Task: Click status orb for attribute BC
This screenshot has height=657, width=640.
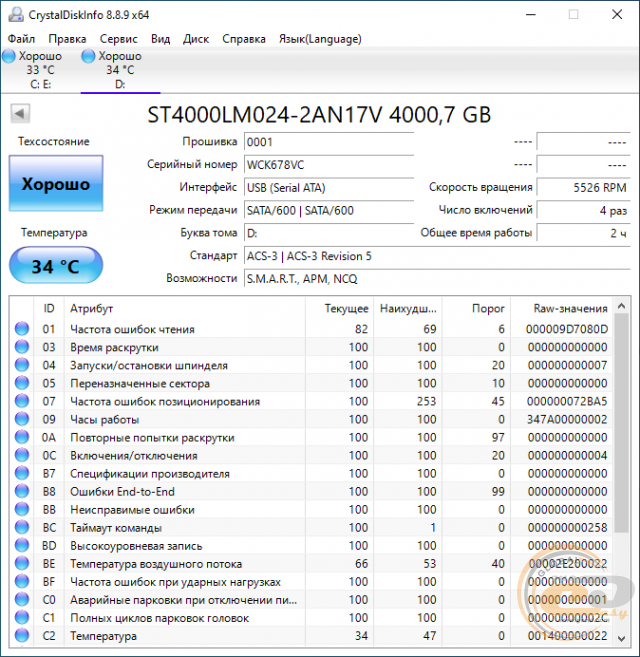Action: click(22, 527)
